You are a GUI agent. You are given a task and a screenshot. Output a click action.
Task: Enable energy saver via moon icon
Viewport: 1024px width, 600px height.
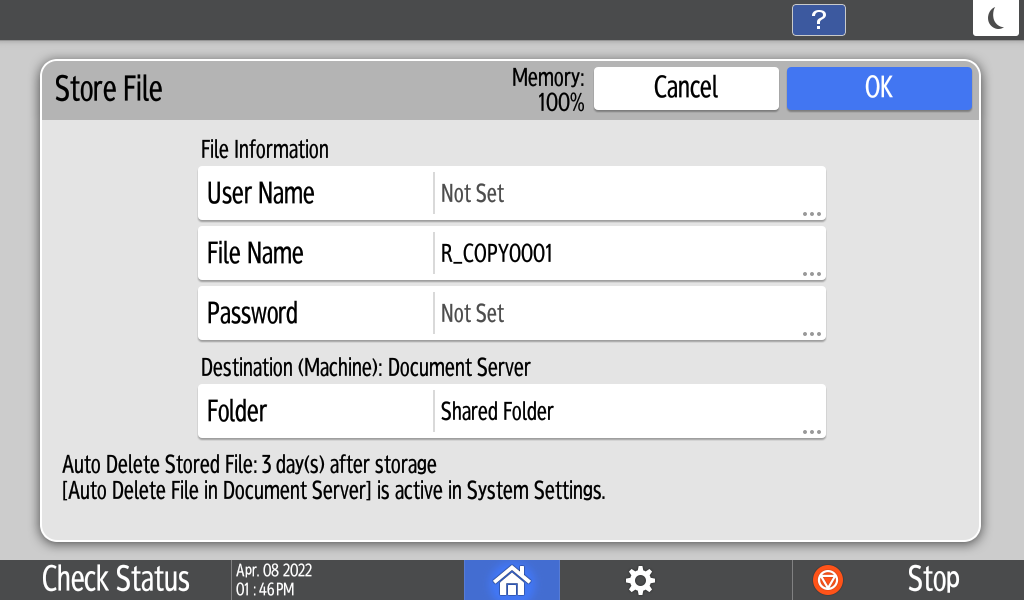tap(995, 17)
